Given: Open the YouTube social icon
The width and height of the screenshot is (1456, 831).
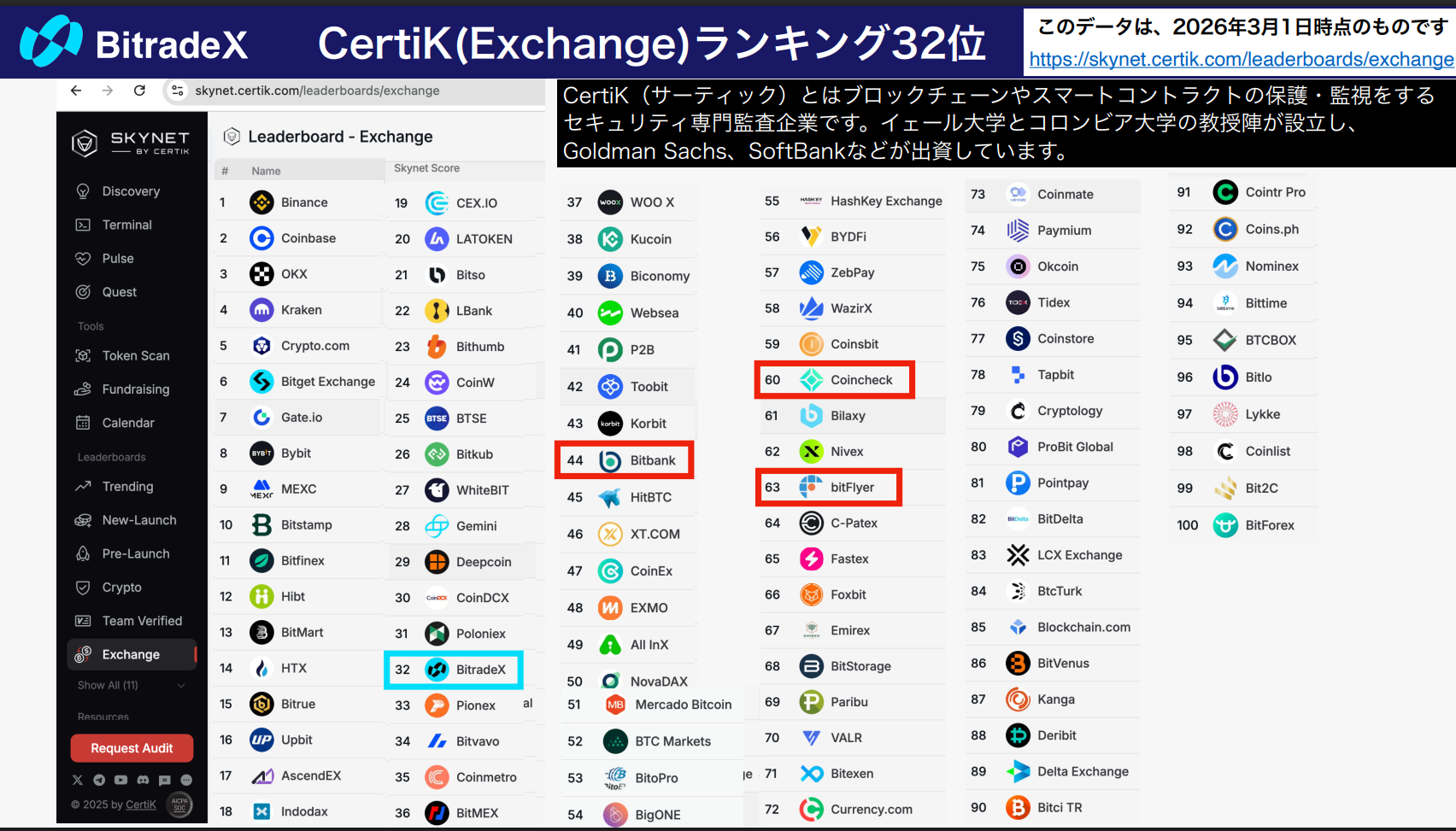Looking at the screenshot, I should pyautogui.click(x=120, y=780).
